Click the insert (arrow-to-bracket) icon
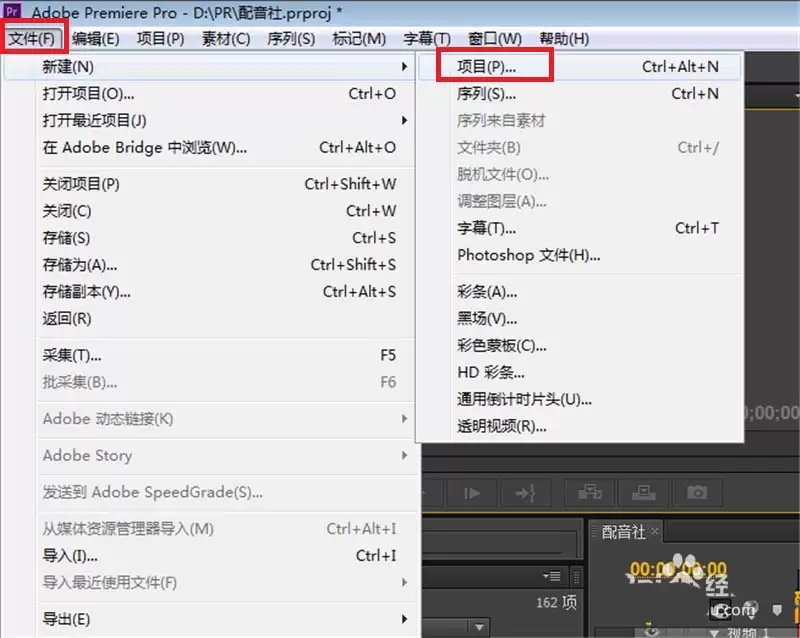The image size is (800, 638). (x=526, y=493)
